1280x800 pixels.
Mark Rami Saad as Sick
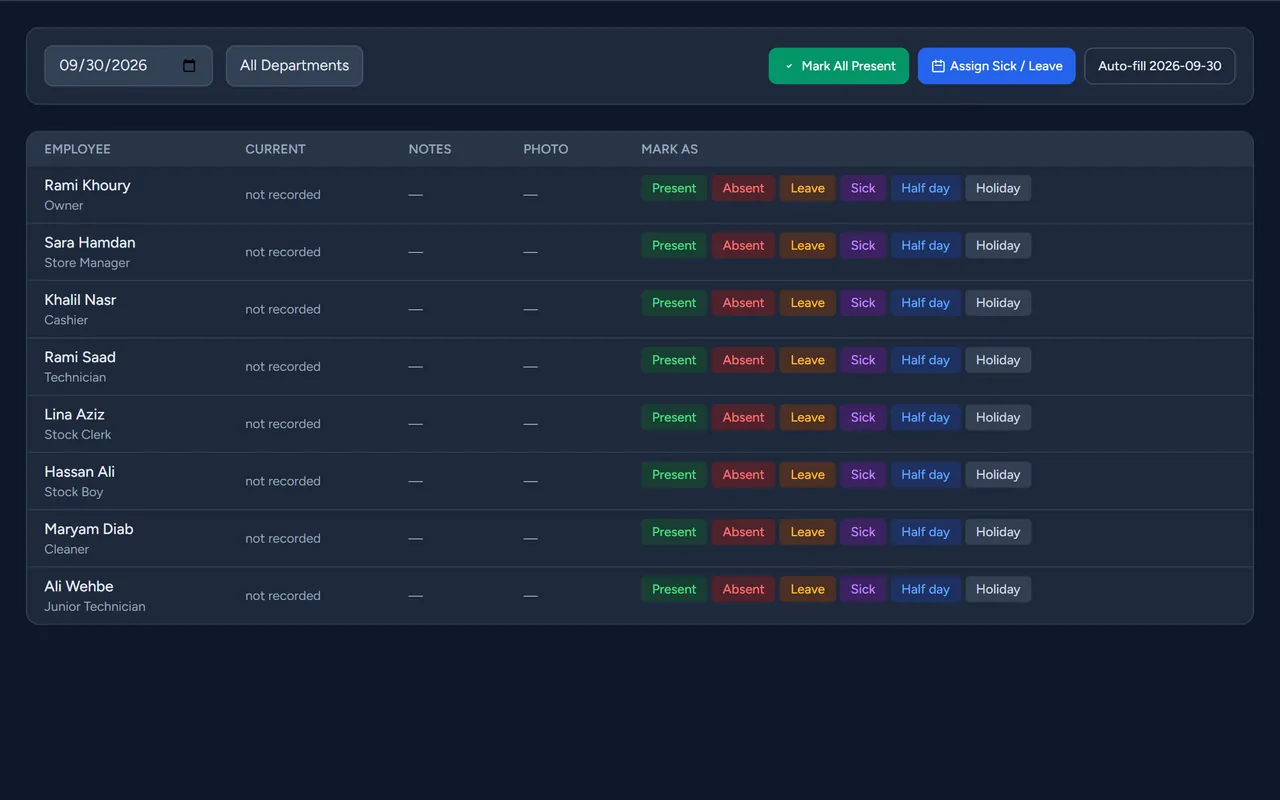tap(863, 360)
